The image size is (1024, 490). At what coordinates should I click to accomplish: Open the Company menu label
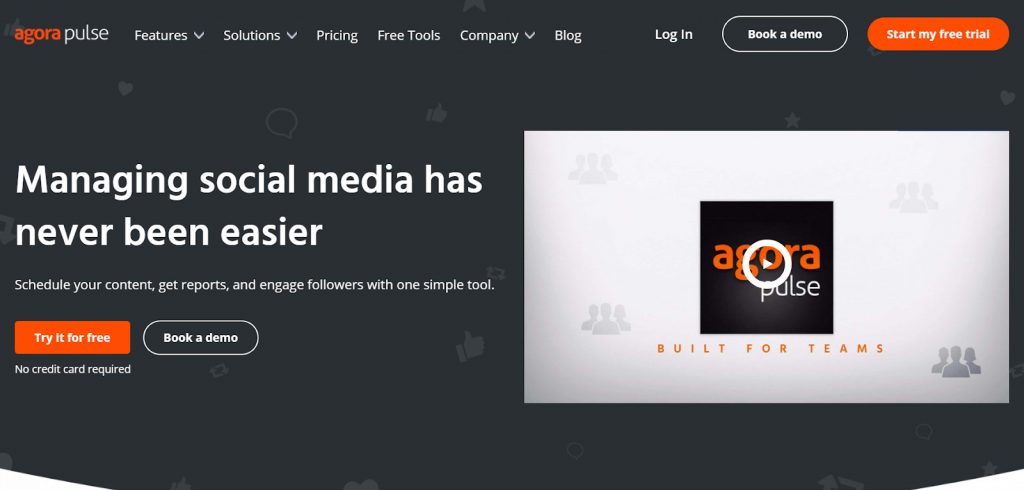[x=489, y=35]
